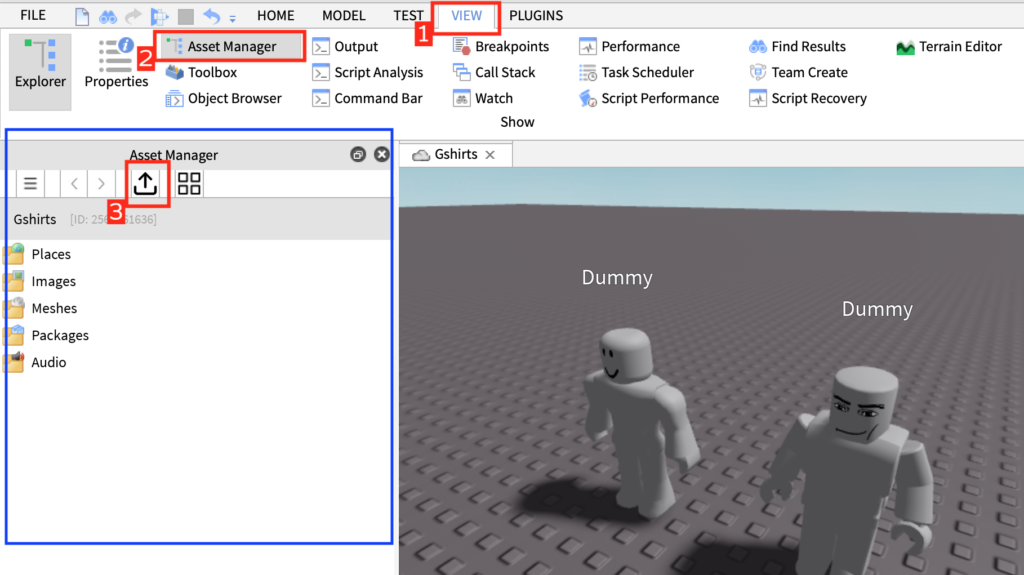Viewport: 1024px width, 575px height.
Task: Click the Gshirts game name in Asset Manager
Action: point(35,220)
